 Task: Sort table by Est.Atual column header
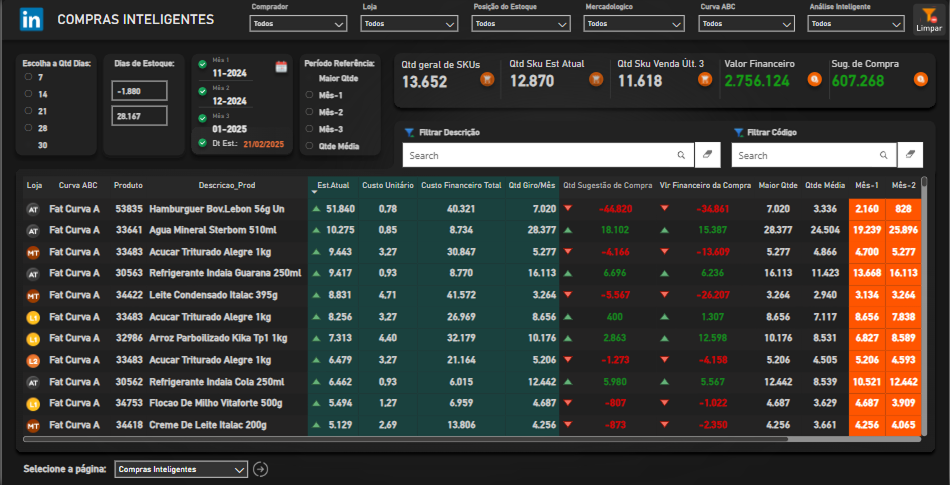[332, 185]
